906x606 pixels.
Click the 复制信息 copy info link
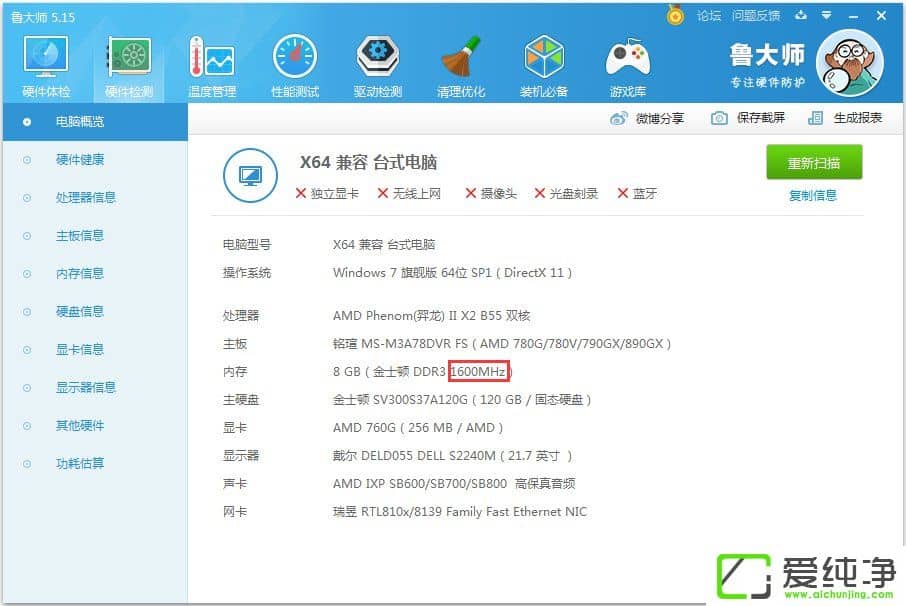coord(813,196)
